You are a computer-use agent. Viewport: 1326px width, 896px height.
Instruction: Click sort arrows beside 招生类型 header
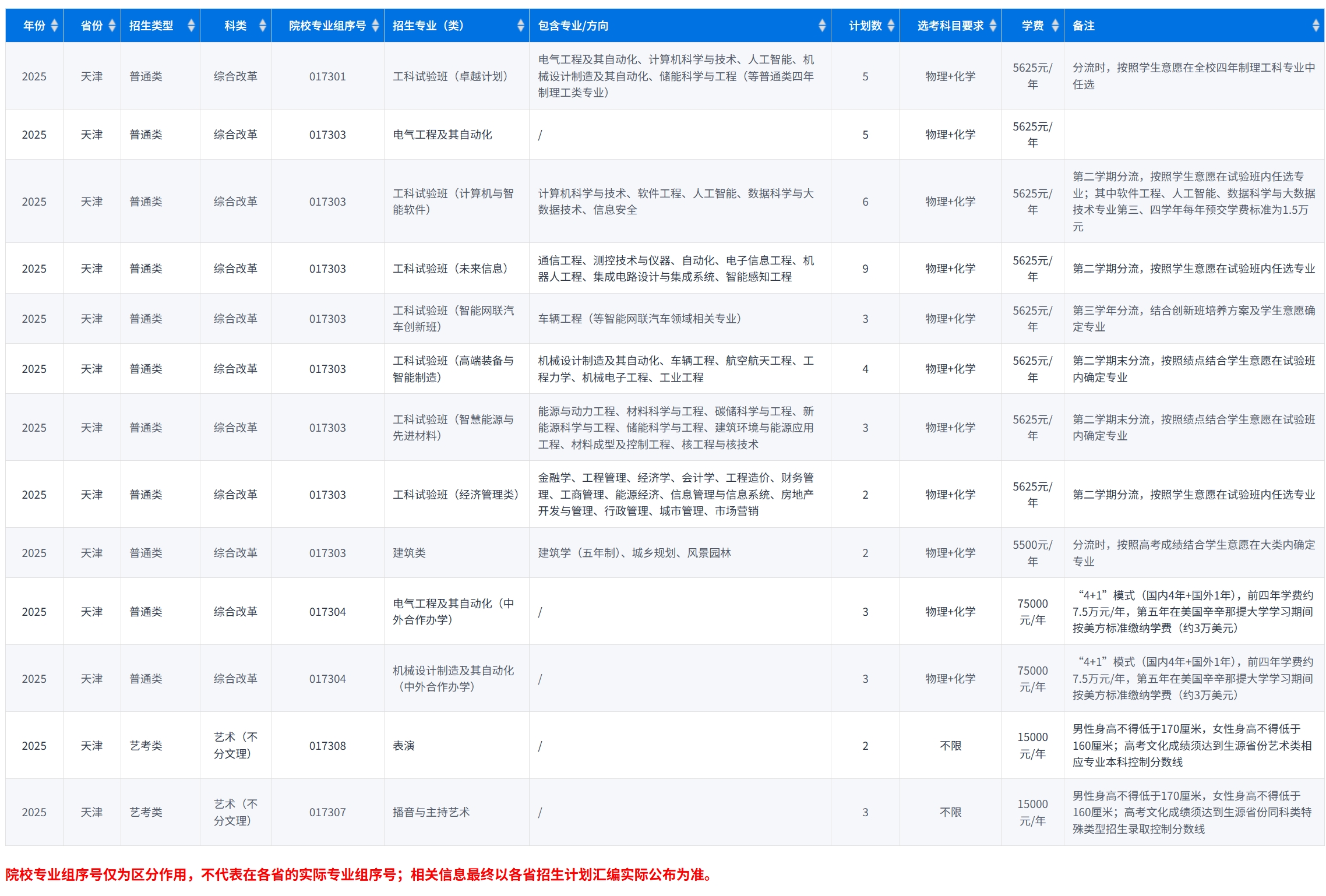[191, 26]
